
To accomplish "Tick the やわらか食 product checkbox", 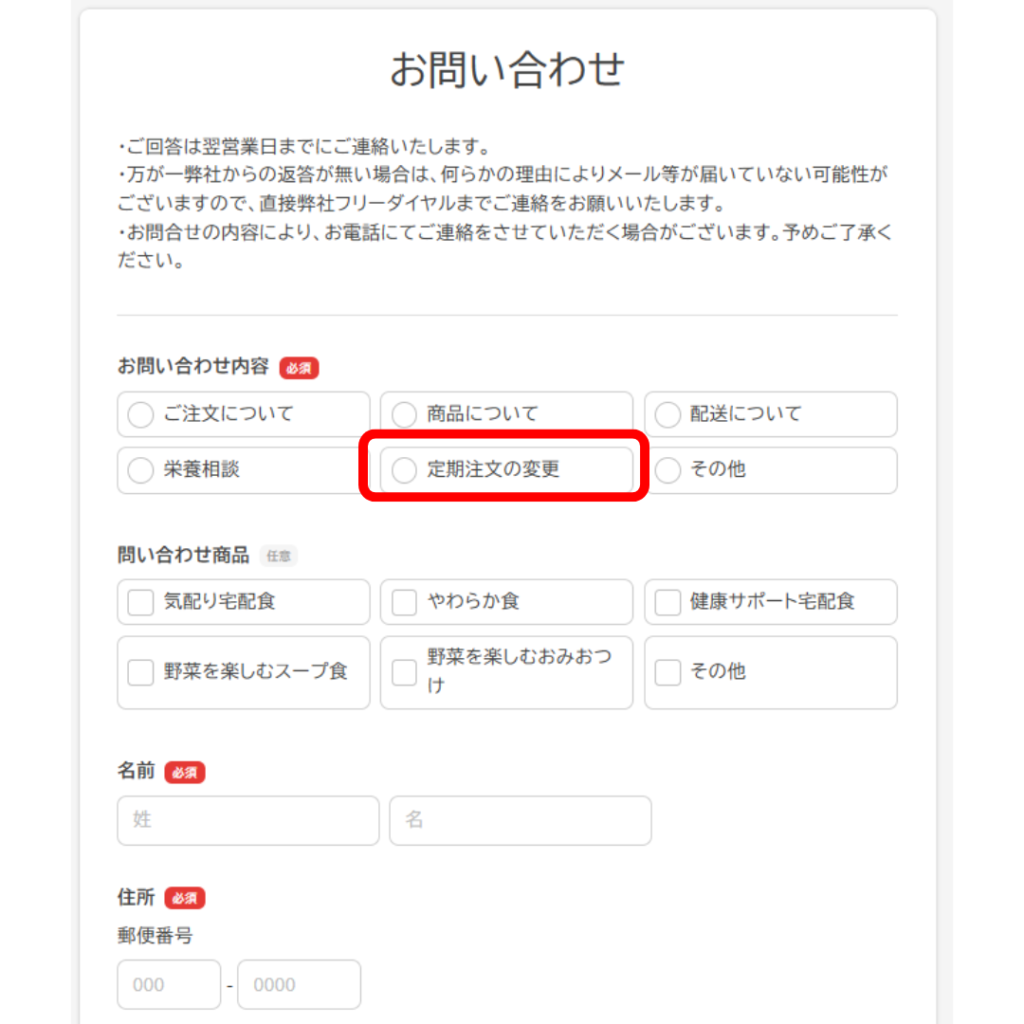I will pos(404,602).
